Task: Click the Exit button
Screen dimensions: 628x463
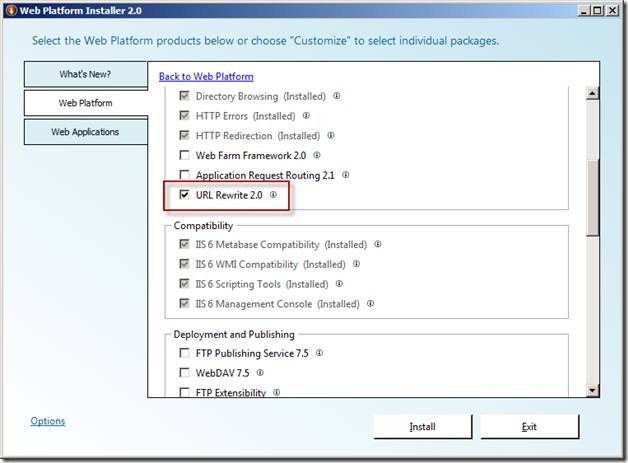Action: pyautogui.click(x=529, y=427)
